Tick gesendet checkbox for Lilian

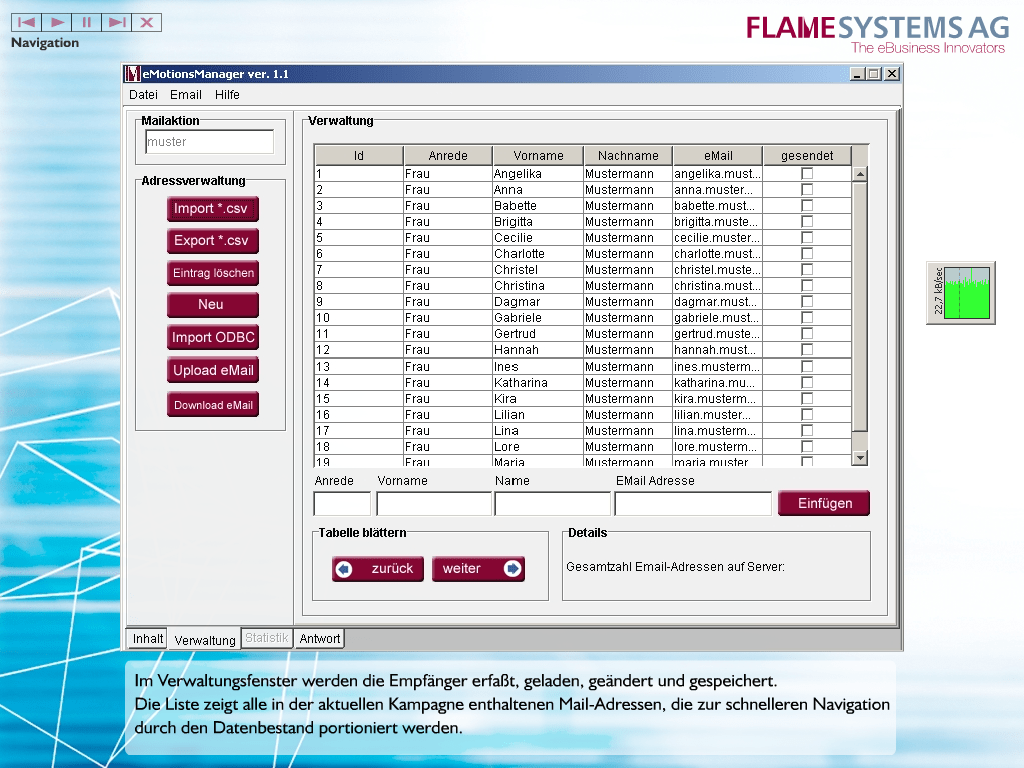(x=807, y=415)
